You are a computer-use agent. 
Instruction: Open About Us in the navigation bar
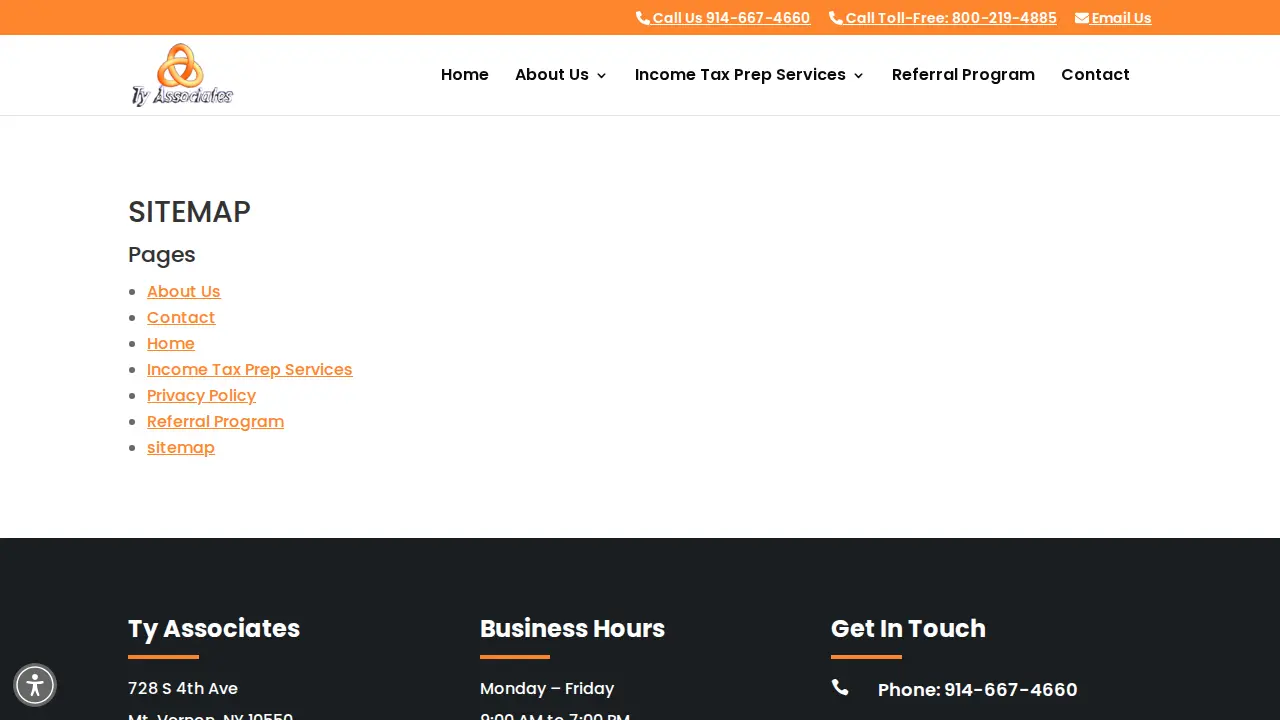(x=552, y=75)
